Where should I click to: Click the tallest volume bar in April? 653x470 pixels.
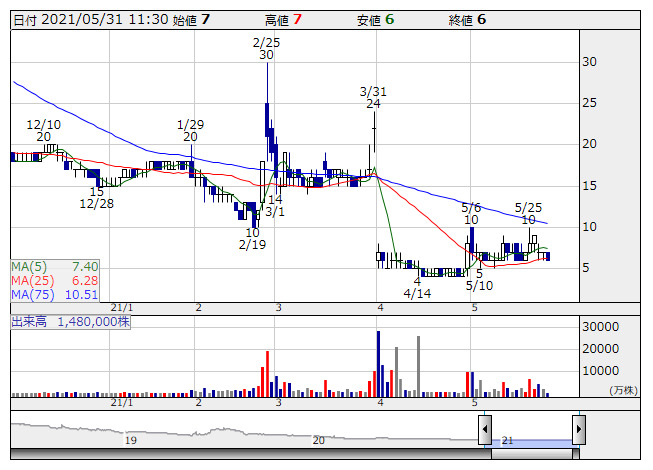(x=378, y=363)
